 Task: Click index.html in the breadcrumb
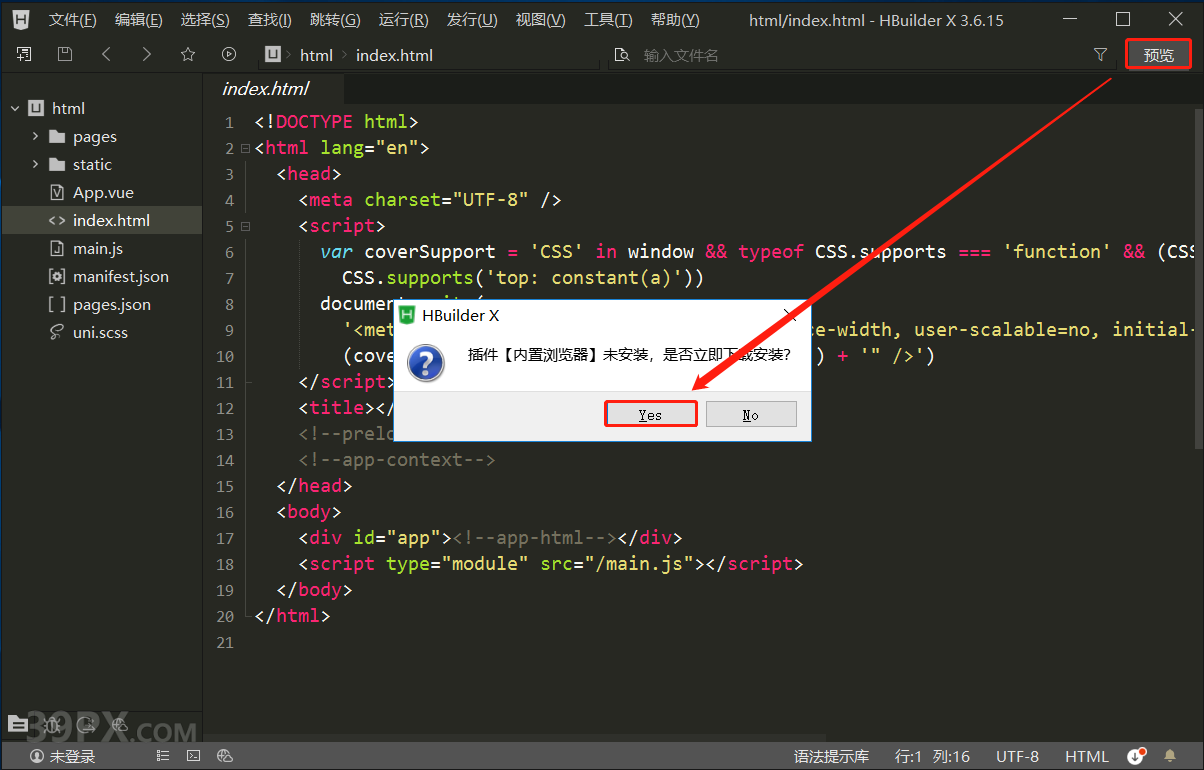coord(394,55)
